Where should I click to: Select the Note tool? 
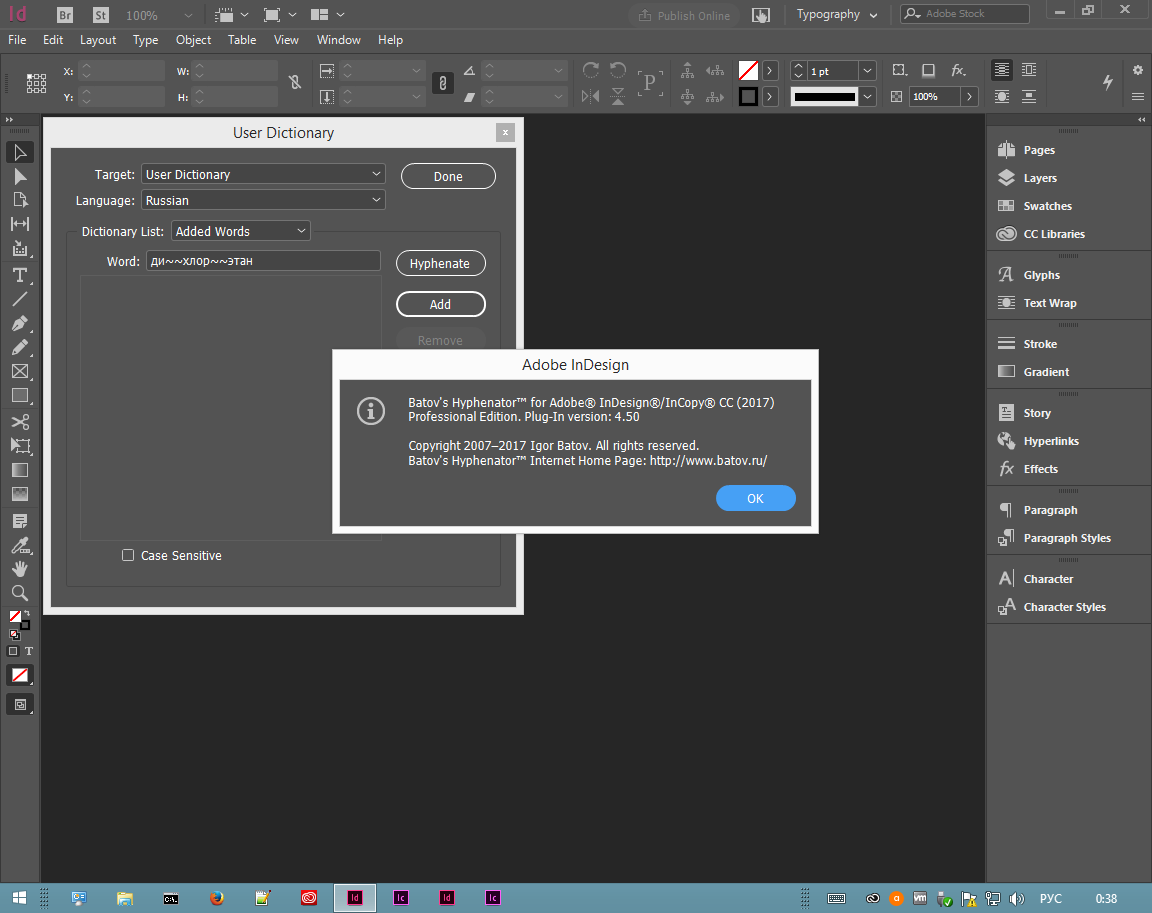[20, 521]
